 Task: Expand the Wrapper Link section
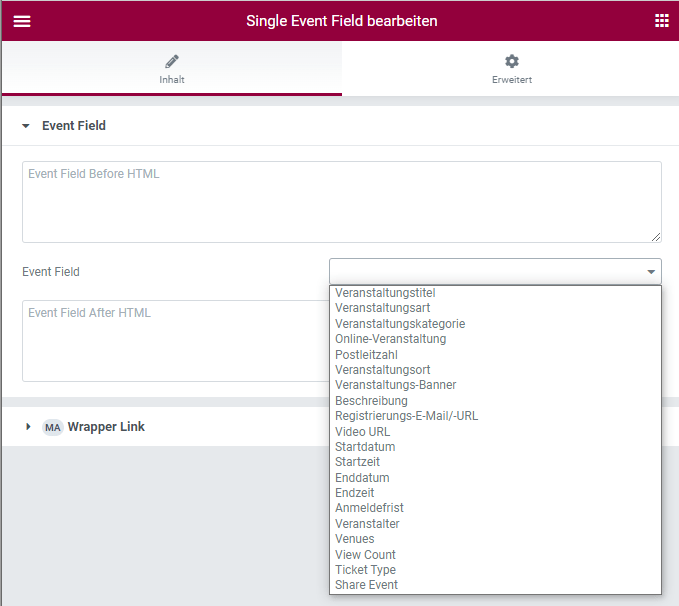point(28,427)
